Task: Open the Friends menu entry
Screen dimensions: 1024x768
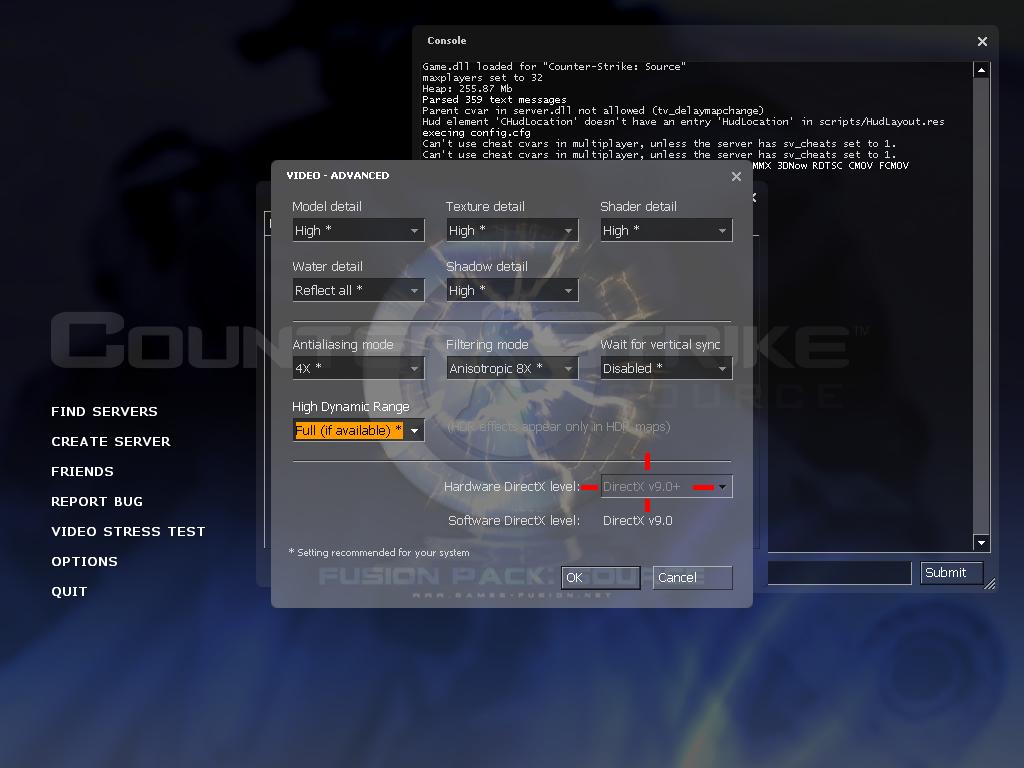Action: pyautogui.click(x=82, y=472)
